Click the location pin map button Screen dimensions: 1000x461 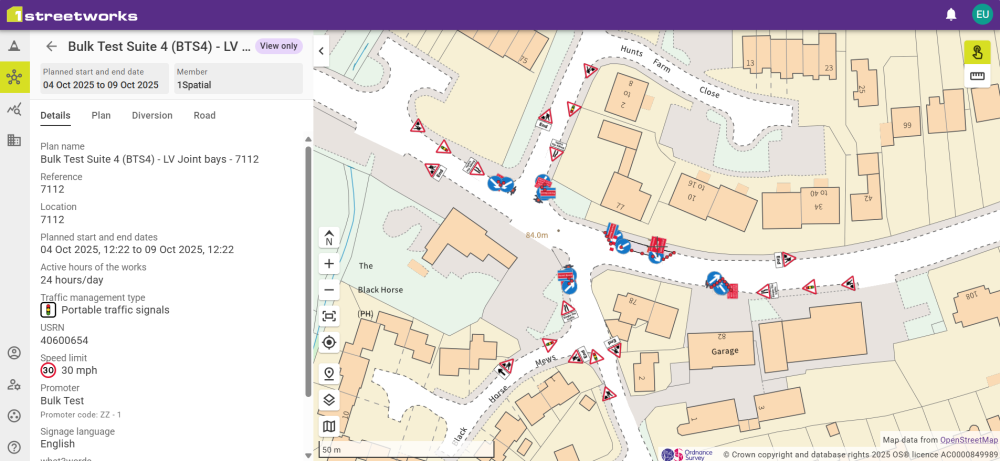[x=329, y=374]
